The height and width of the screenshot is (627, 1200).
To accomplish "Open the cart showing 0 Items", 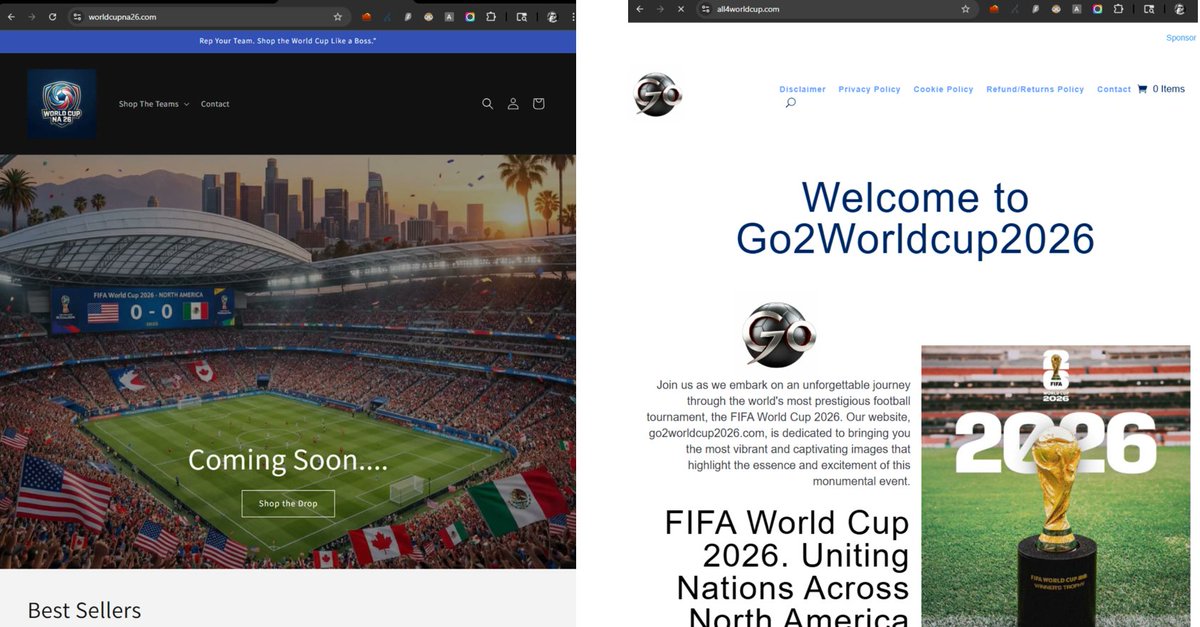I will click(1161, 89).
